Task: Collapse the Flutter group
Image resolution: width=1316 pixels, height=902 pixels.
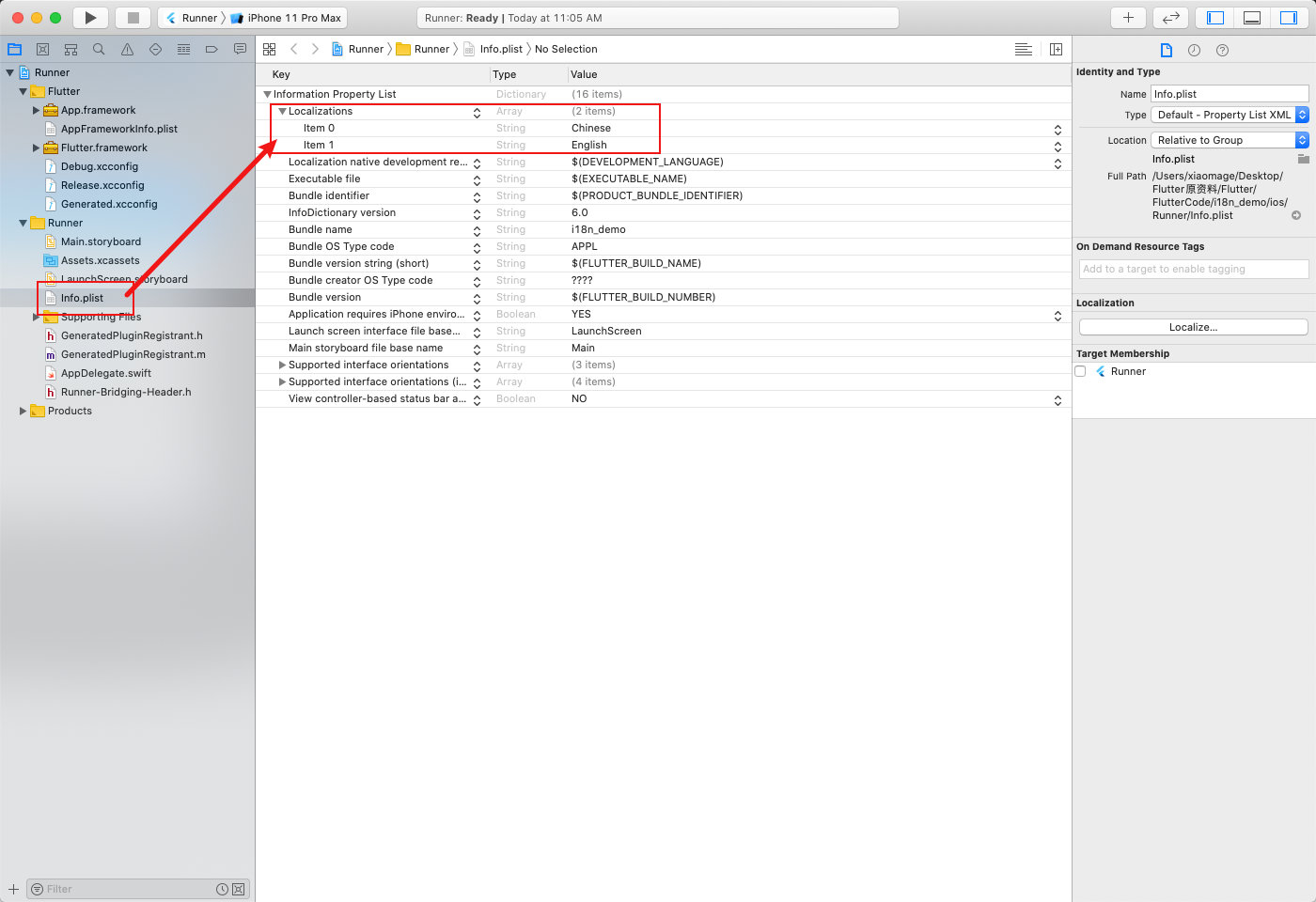Action: (x=23, y=91)
